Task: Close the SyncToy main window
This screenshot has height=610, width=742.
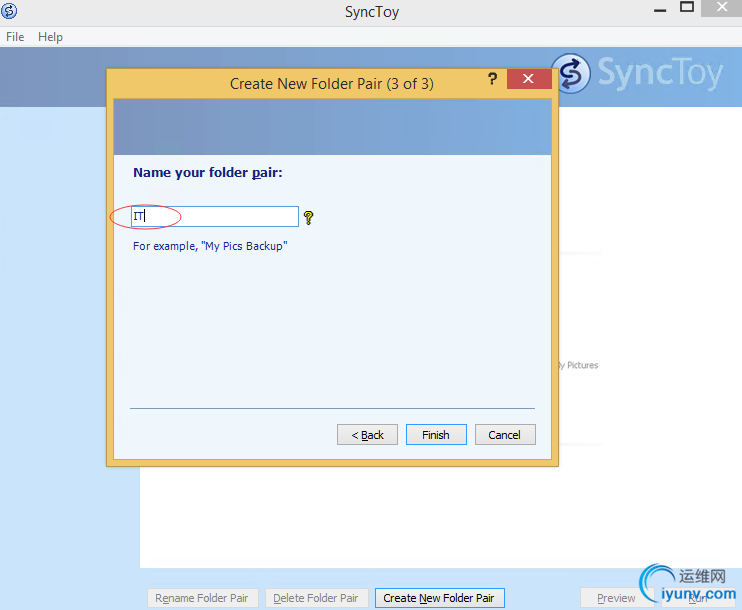Action: [722, 8]
